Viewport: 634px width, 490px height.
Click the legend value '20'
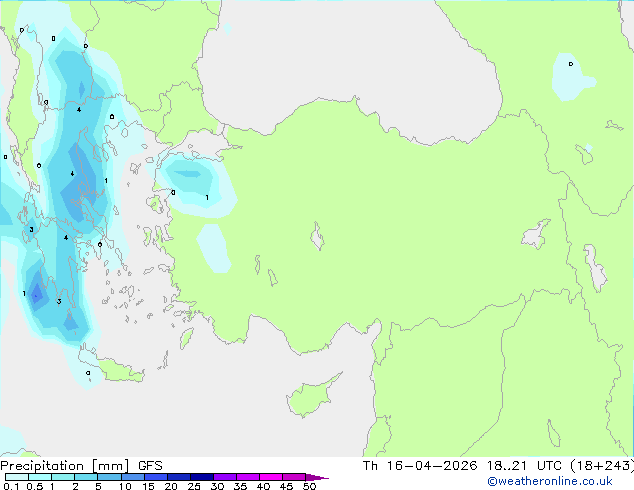pyautogui.click(x=171, y=486)
